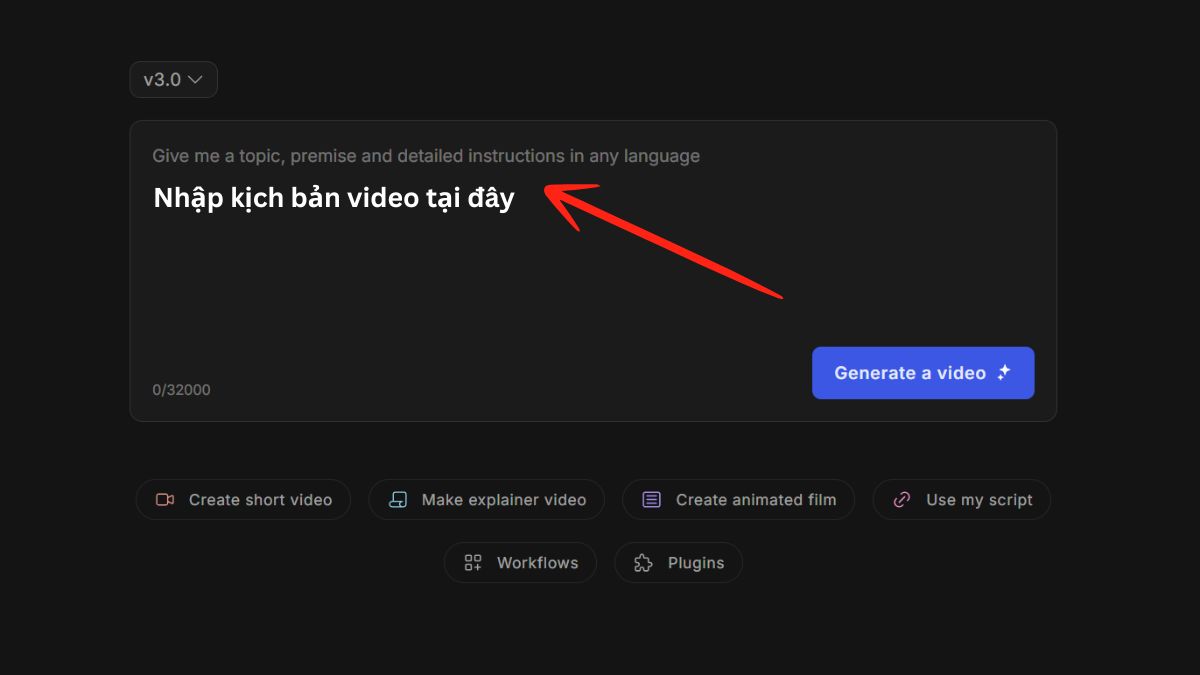Select Create short video

point(243,500)
